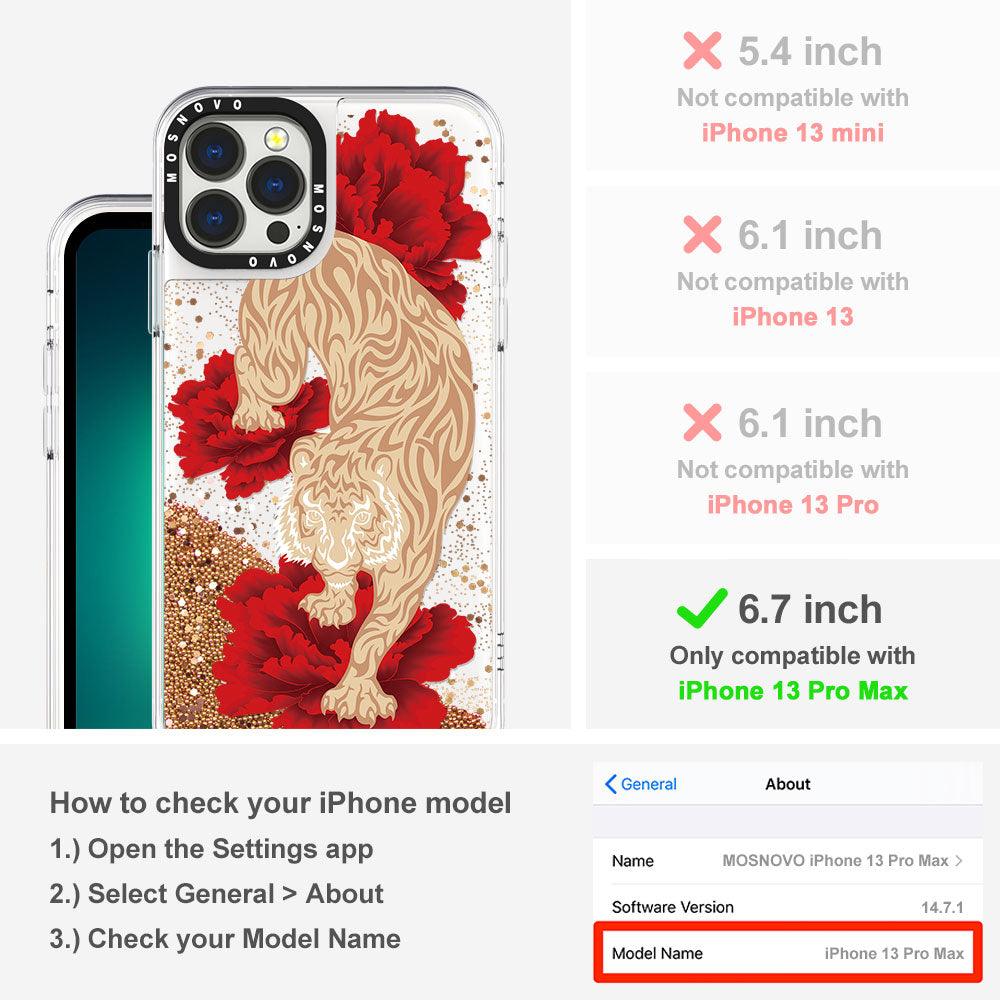Click the green checkmark beside 6.7 inch
Screen dimensions: 1000x1000
point(702,608)
